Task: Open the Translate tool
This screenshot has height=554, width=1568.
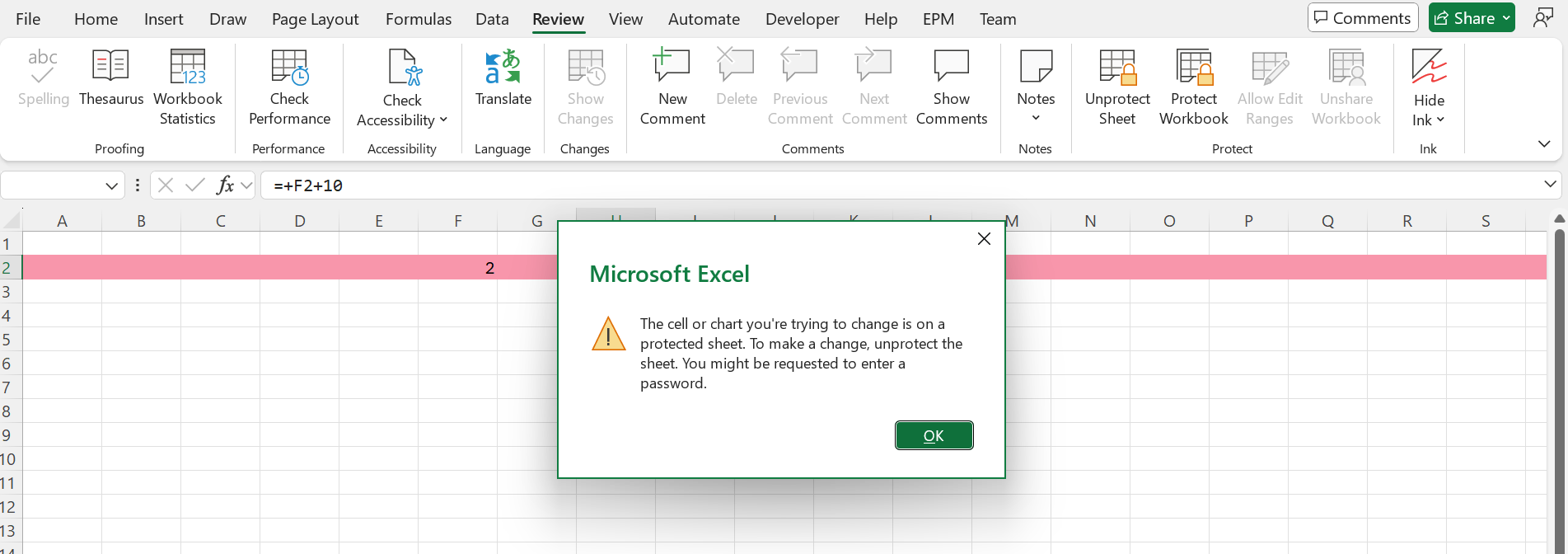Action: 503,78
